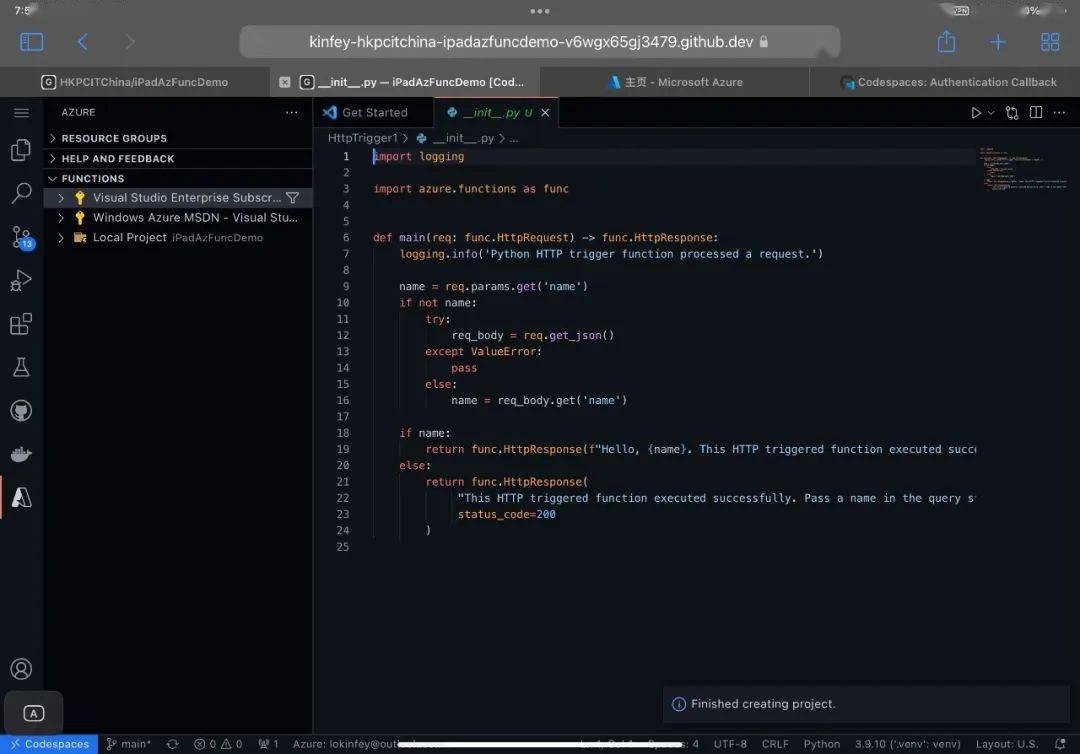
Task: Toggle Python syntax problems indicator in status bar
Action: tap(821, 744)
